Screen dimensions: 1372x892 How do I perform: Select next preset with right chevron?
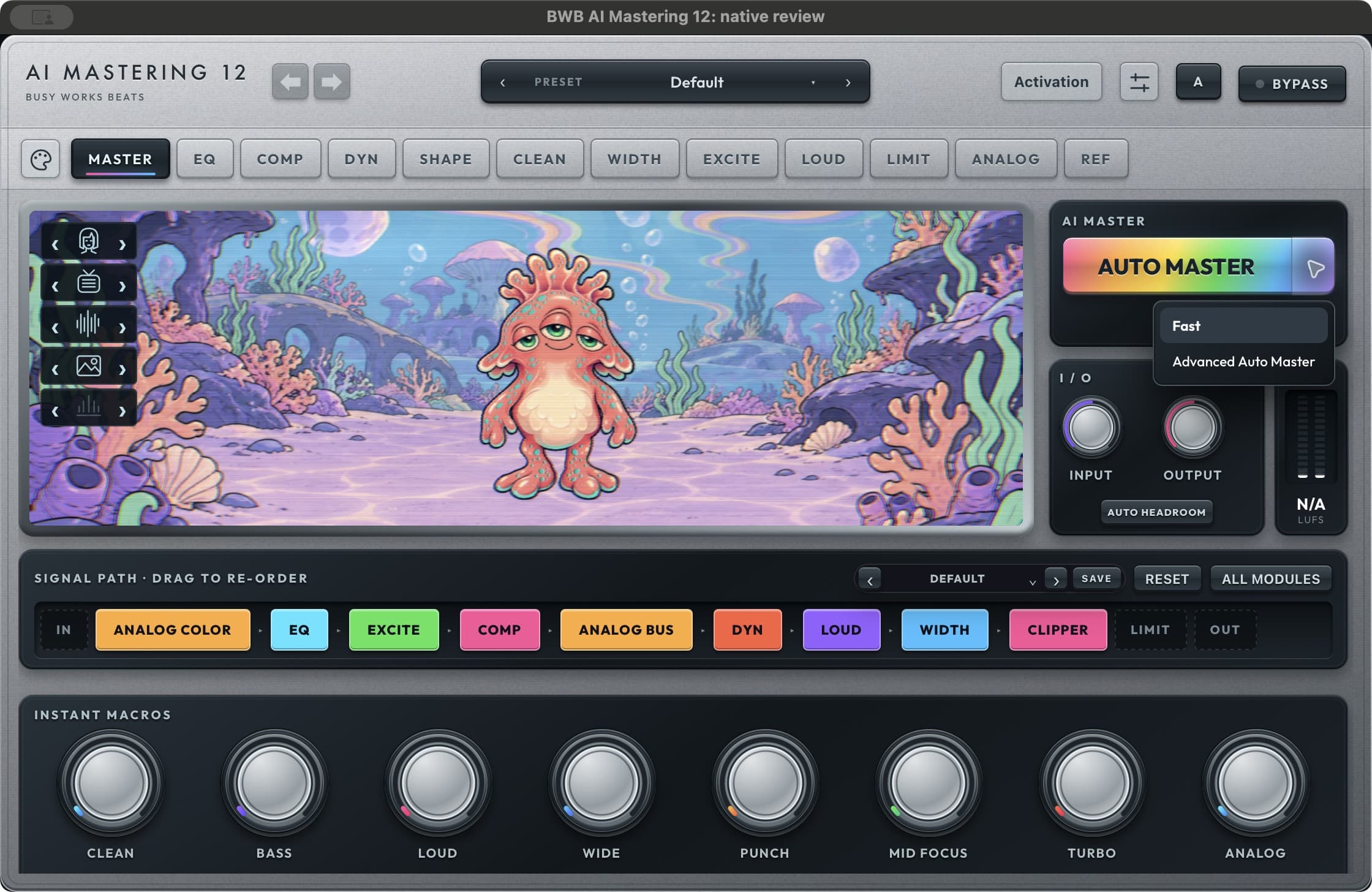coord(848,82)
